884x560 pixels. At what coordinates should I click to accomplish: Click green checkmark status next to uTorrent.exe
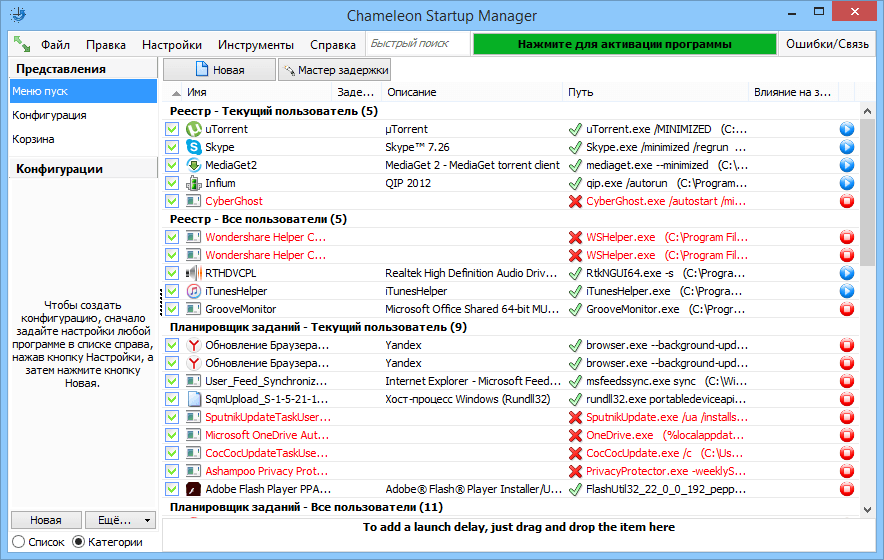[575, 129]
